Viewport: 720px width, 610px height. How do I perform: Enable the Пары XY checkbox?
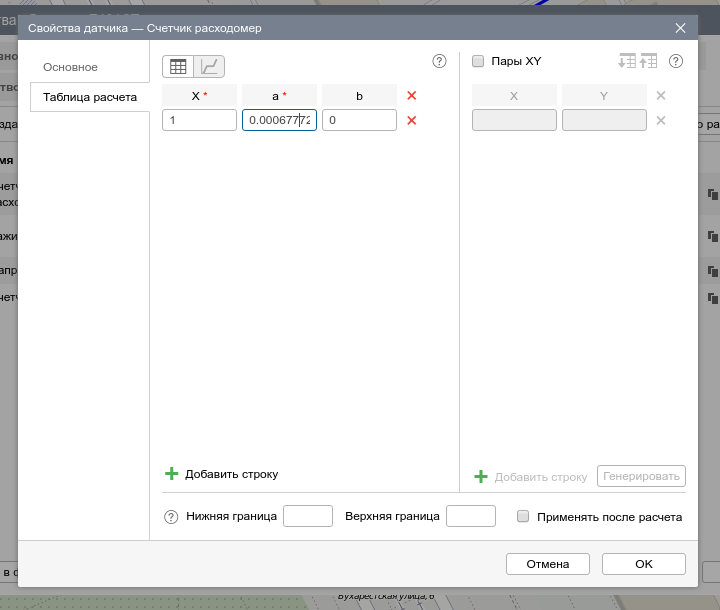coord(478,61)
